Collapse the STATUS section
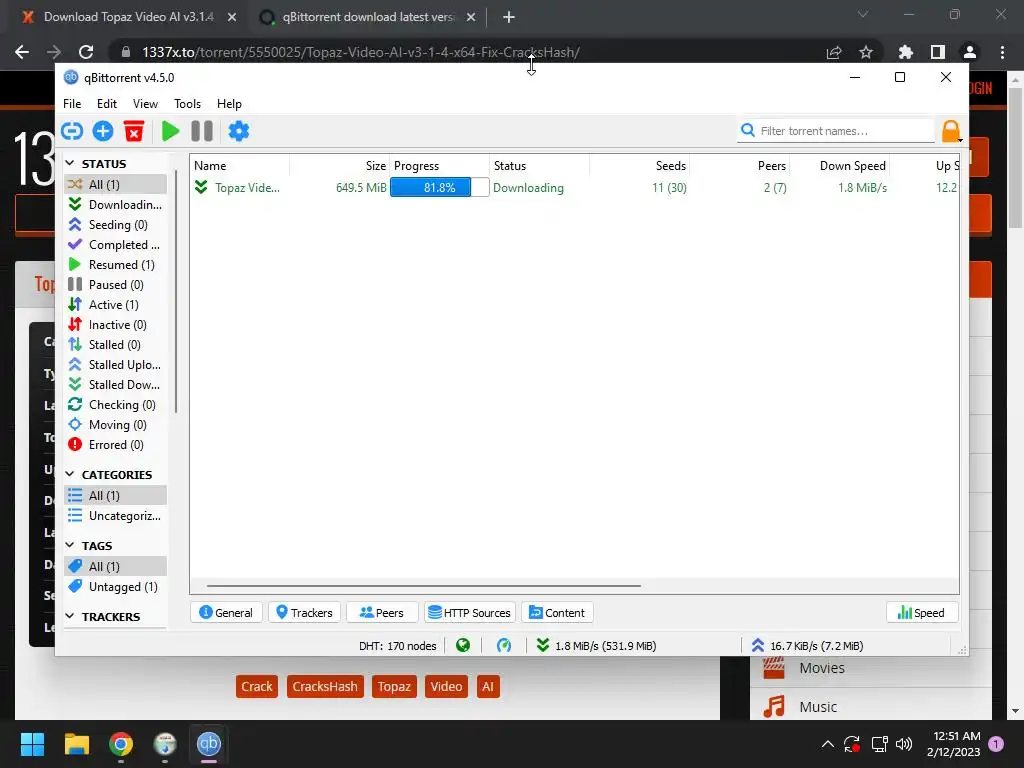This screenshot has width=1024, height=768. click(70, 163)
